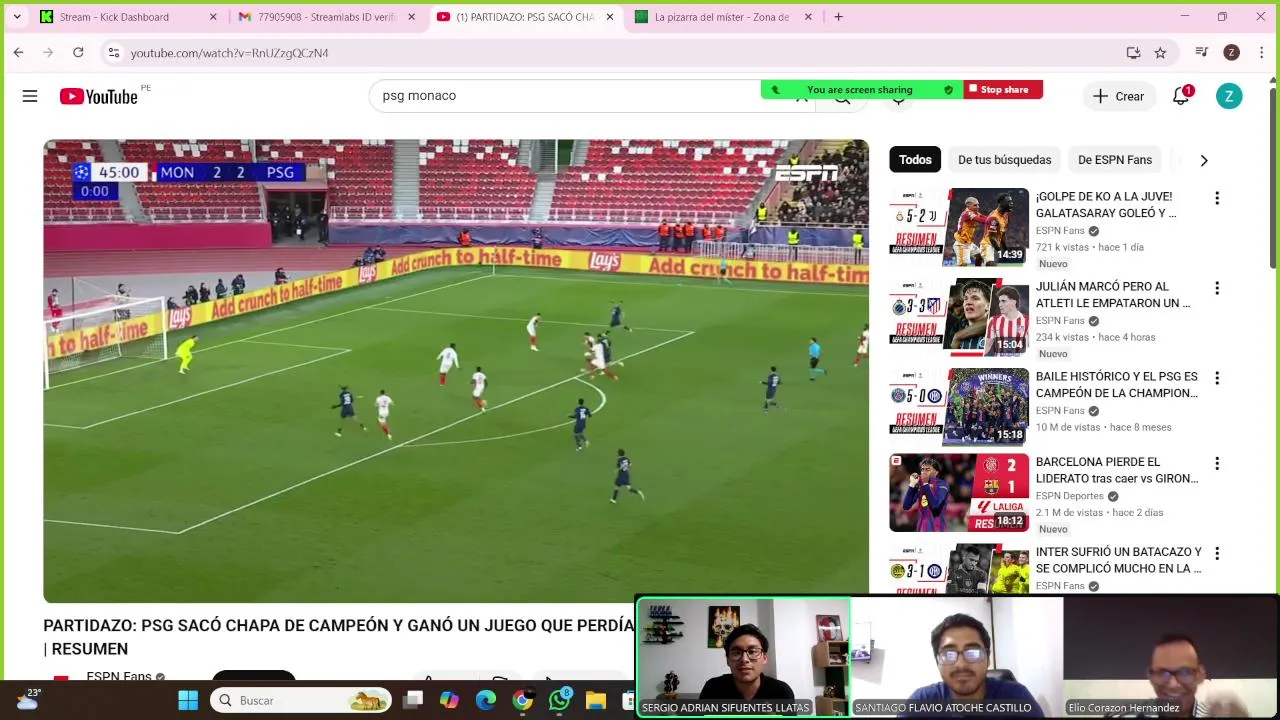
Task: Select Elio Corazon Hernandez webcam tile
Action: (1170, 657)
